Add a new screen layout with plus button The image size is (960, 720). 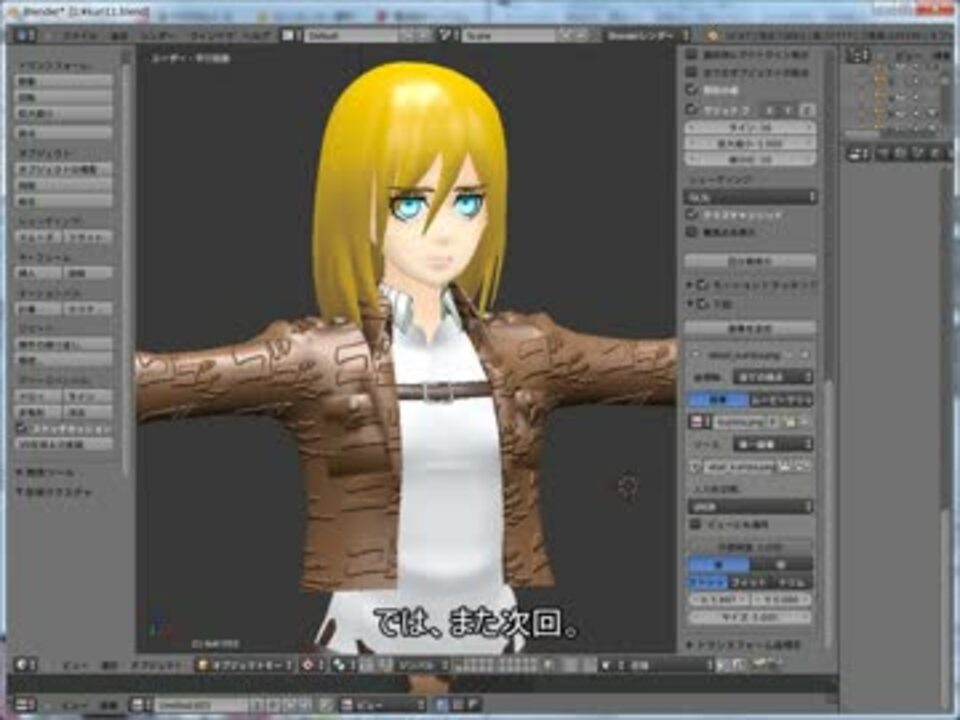click(x=409, y=36)
